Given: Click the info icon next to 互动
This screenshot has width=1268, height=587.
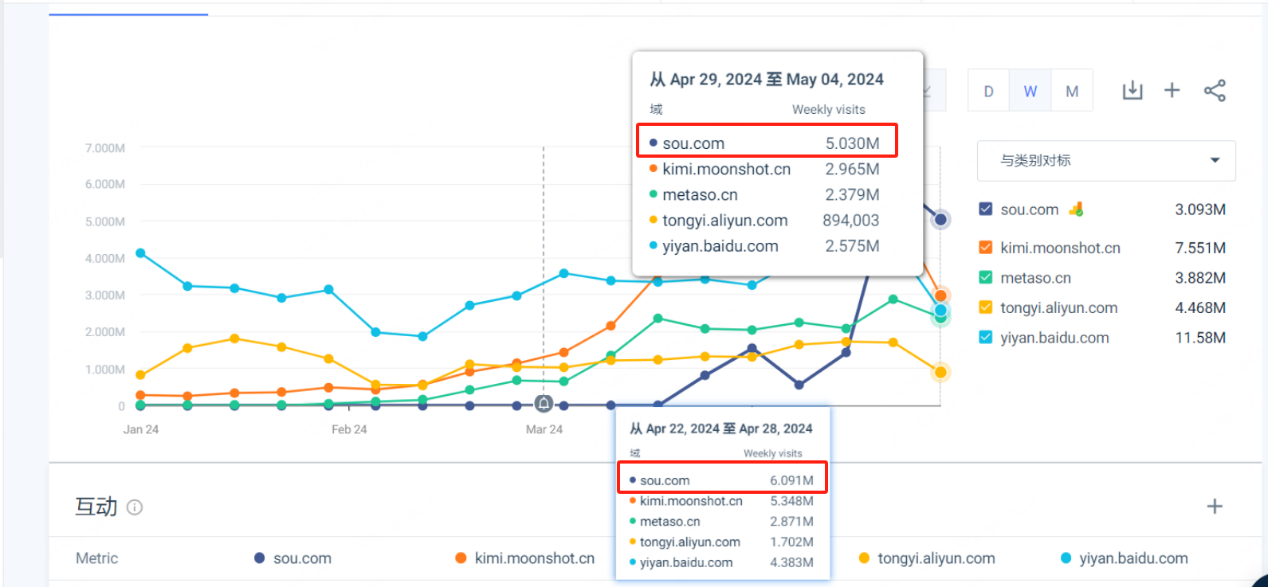Looking at the screenshot, I should (x=135, y=507).
